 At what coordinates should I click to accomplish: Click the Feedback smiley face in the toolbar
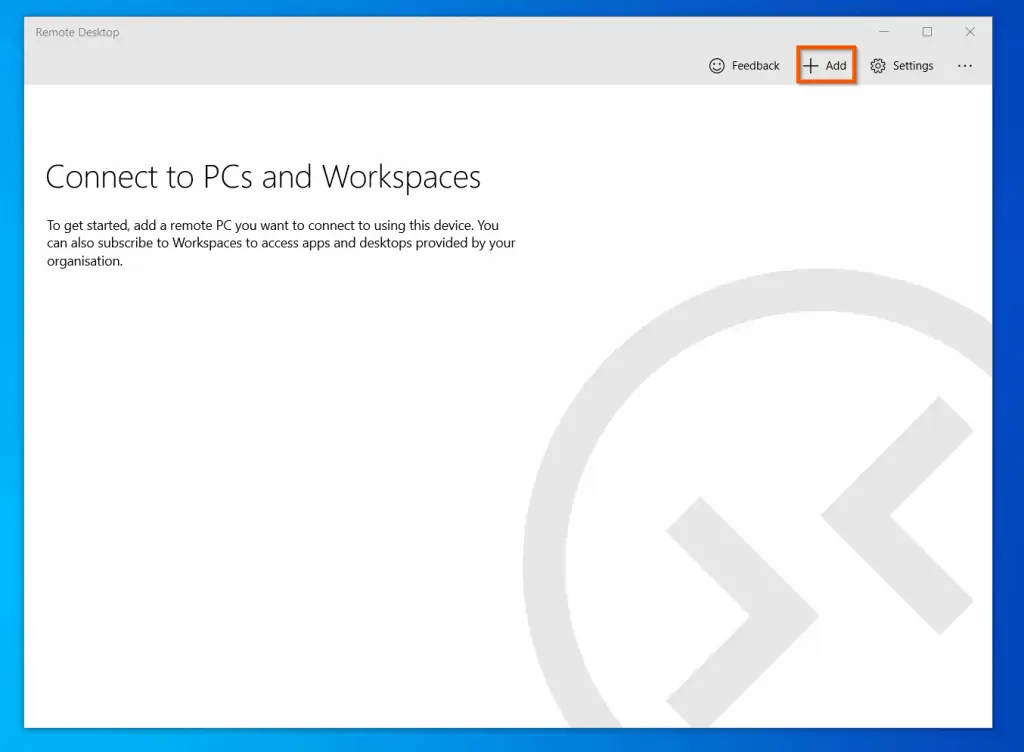click(716, 65)
